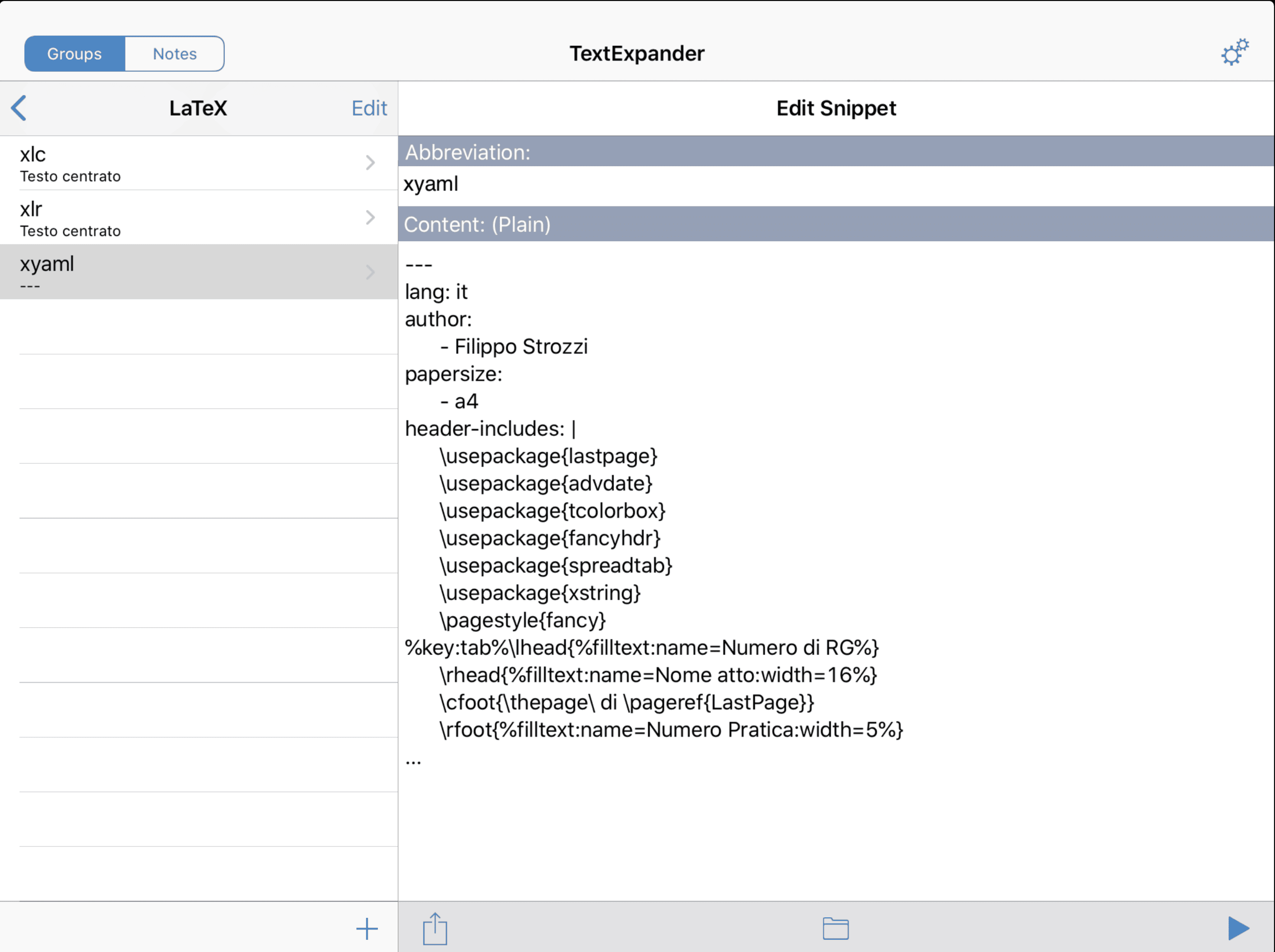1275x952 pixels.
Task: Tap the Content: (Plain) header
Action: pyautogui.click(x=836, y=224)
